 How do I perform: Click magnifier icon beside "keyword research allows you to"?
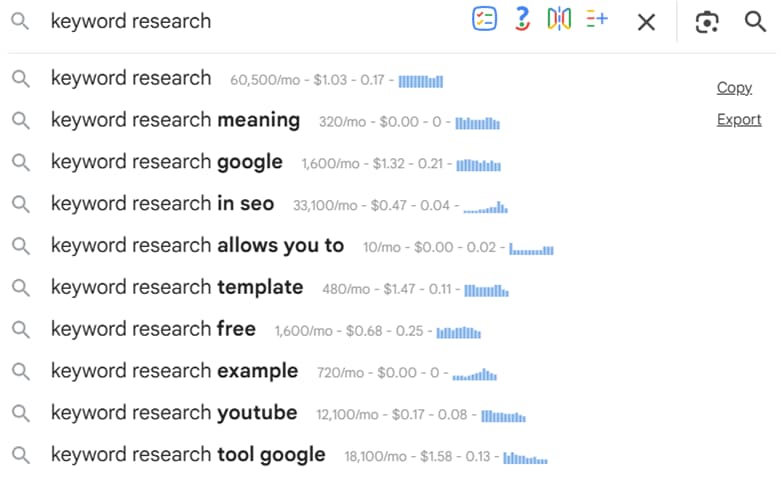(x=21, y=246)
